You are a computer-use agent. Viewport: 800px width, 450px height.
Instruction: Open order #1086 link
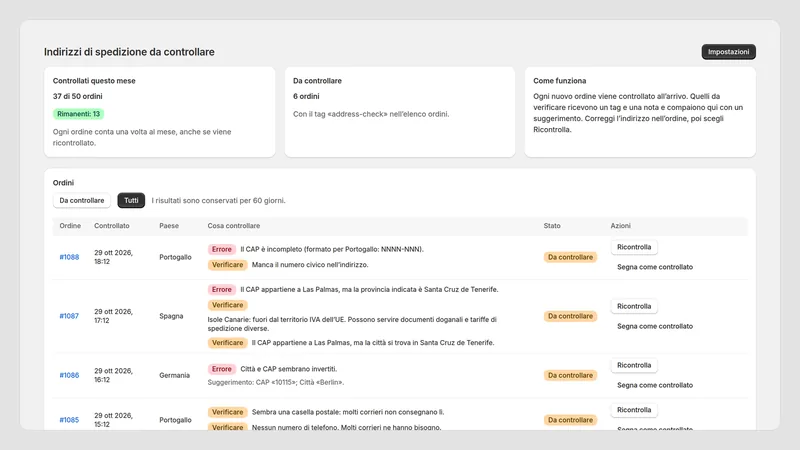pyautogui.click(x=69, y=375)
